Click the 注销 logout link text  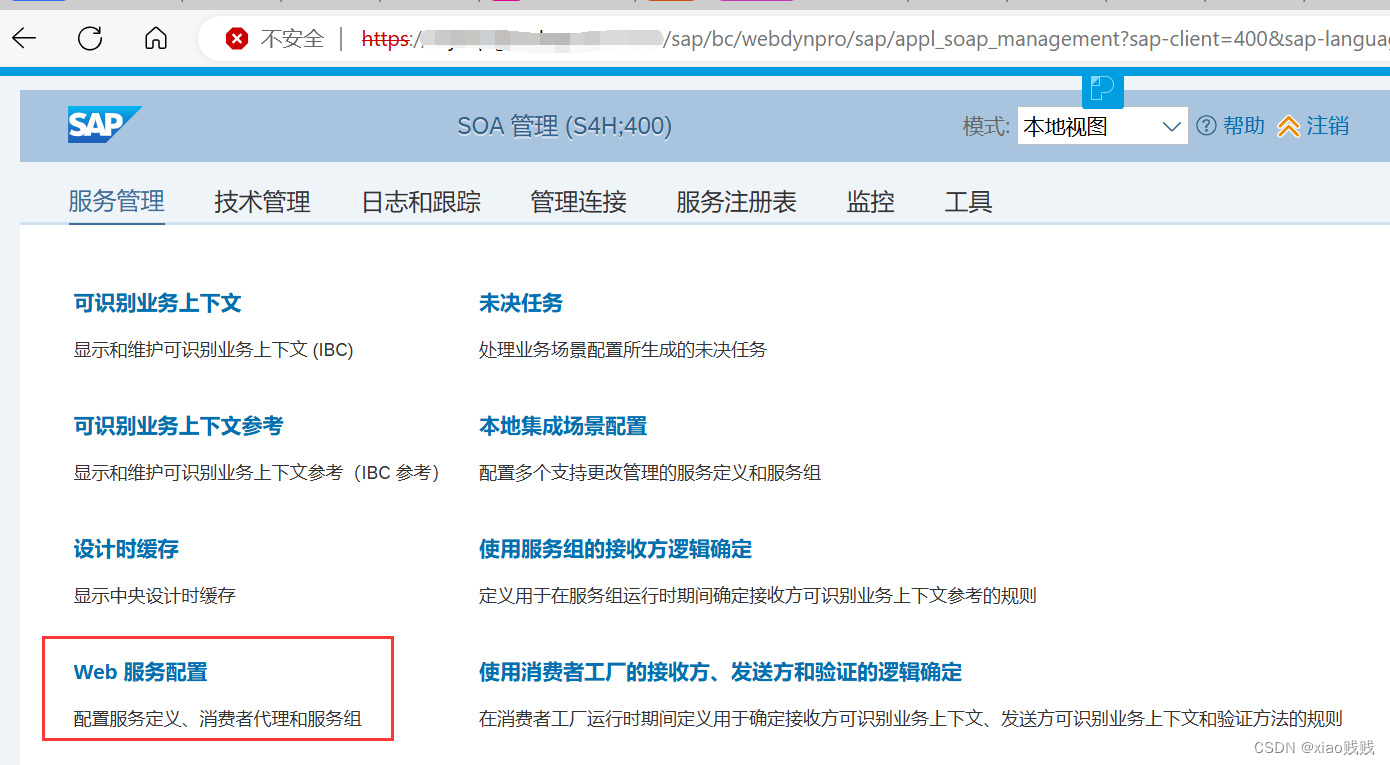(1328, 126)
